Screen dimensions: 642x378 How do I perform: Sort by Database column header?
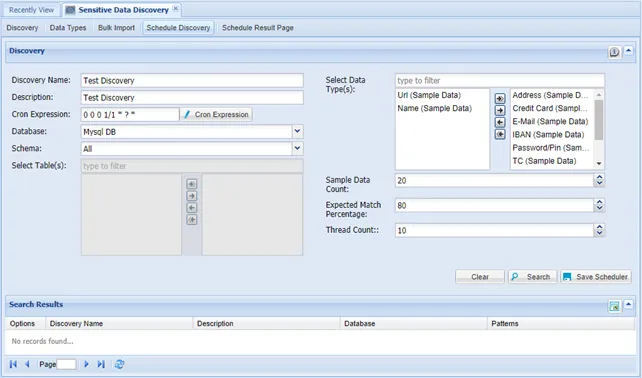[414, 324]
